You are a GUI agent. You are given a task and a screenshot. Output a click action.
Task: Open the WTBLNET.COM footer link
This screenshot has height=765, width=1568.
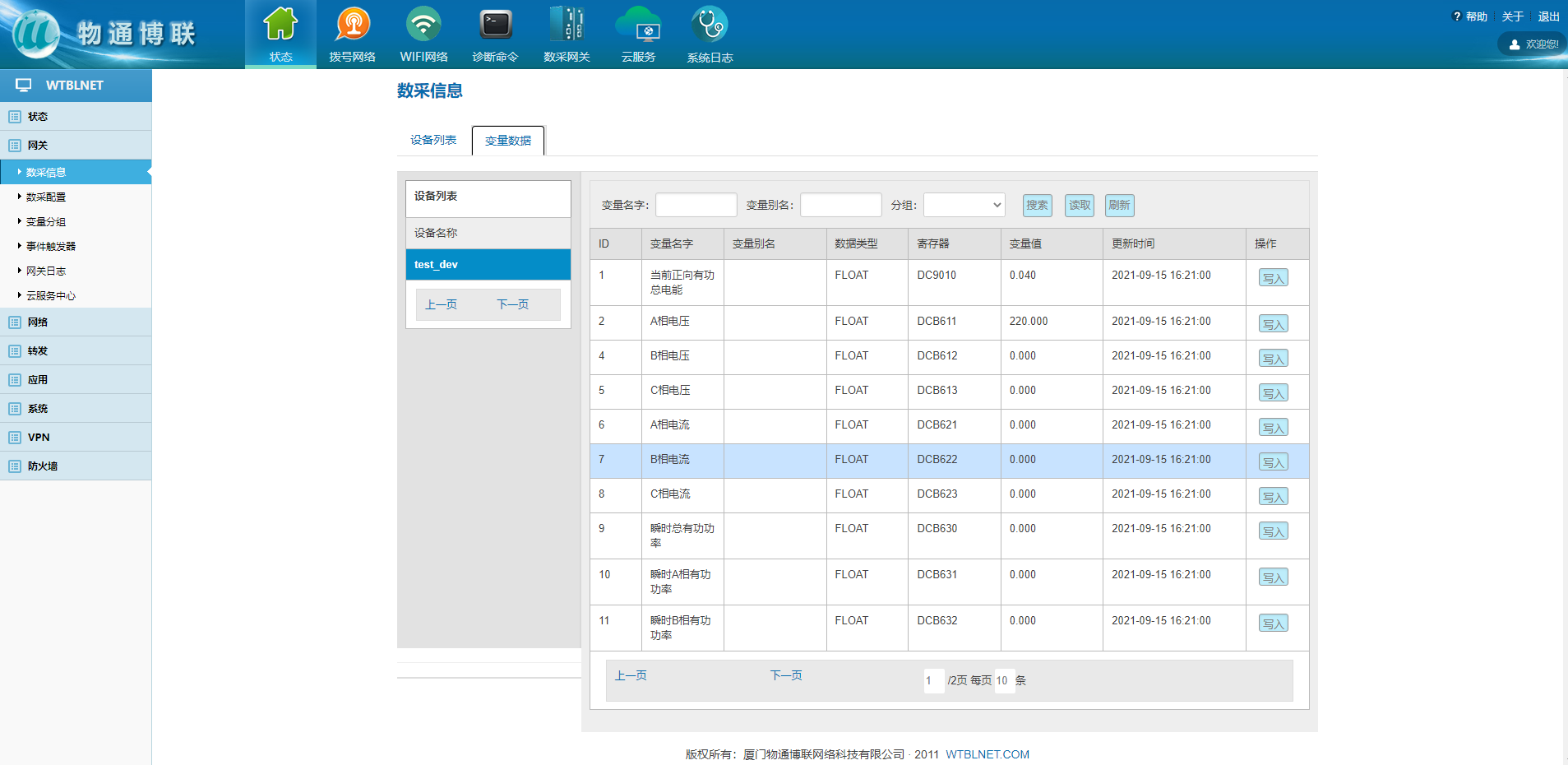point(987,754)
